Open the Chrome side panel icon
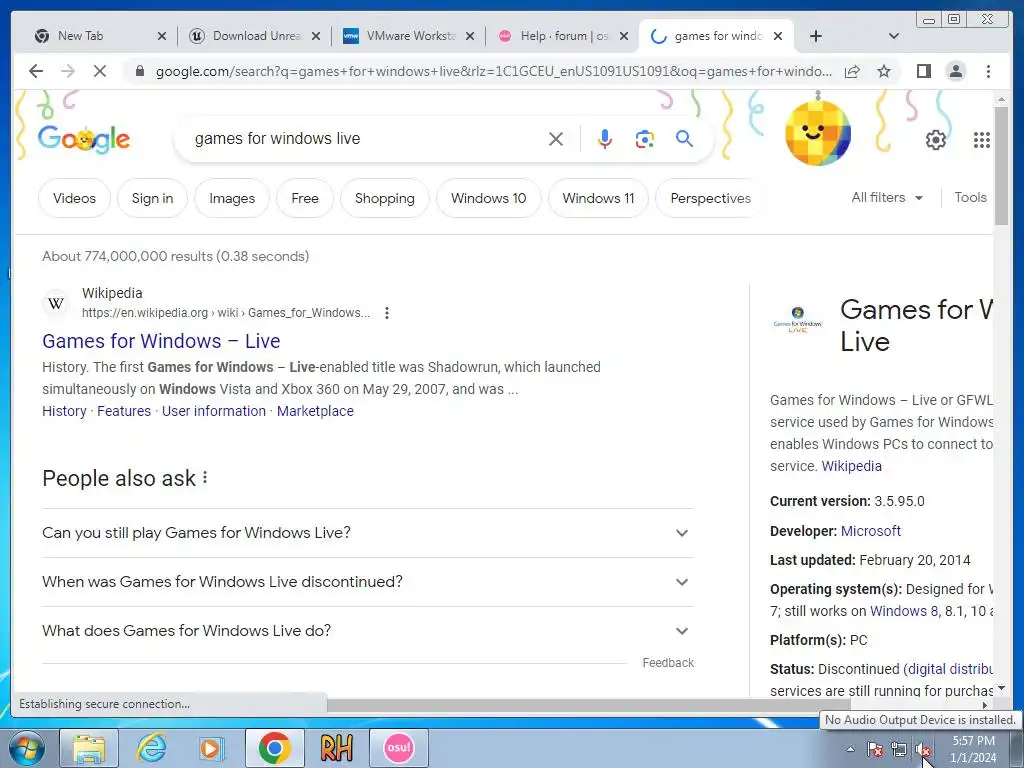1024x768 pixels. (x=923, y=71)
